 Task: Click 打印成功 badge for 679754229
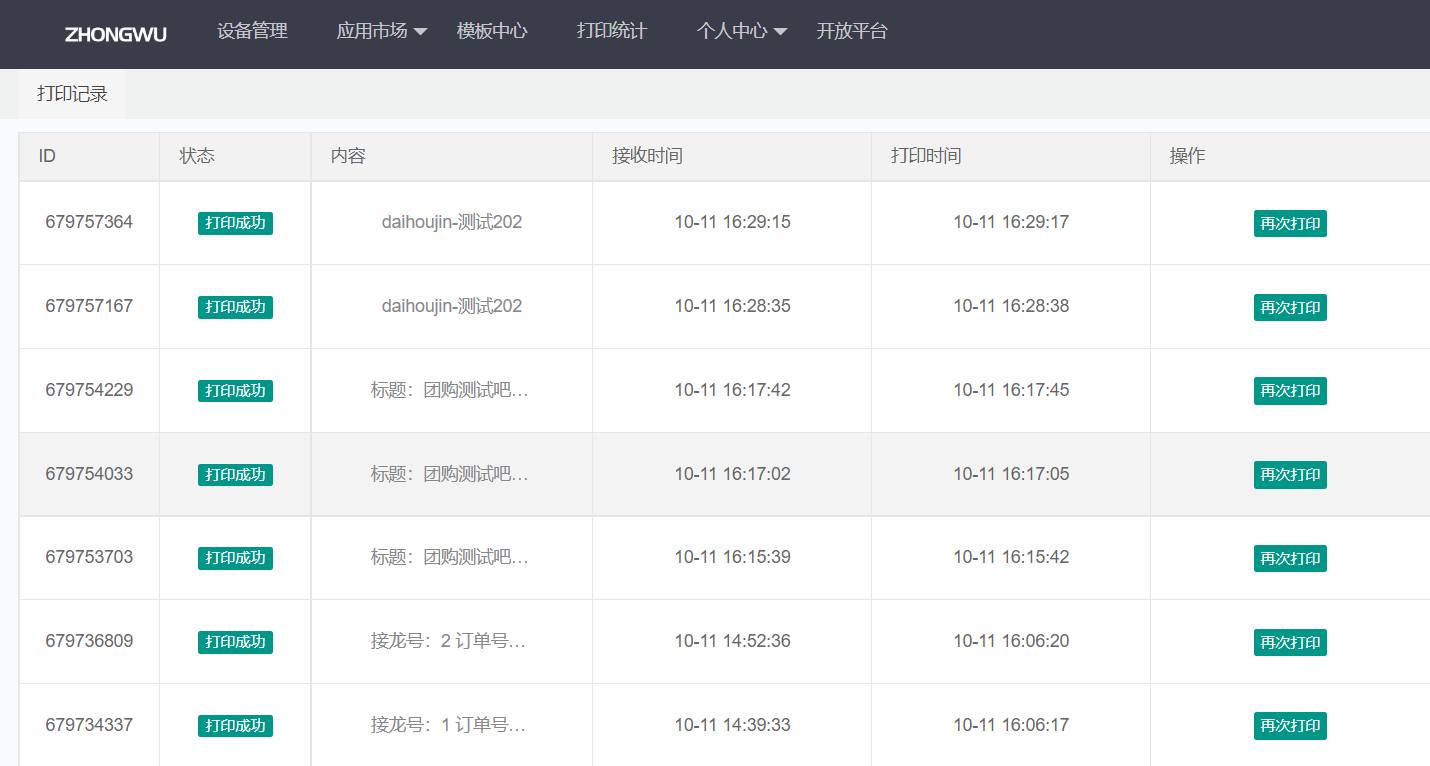click(x=235, y=391)
